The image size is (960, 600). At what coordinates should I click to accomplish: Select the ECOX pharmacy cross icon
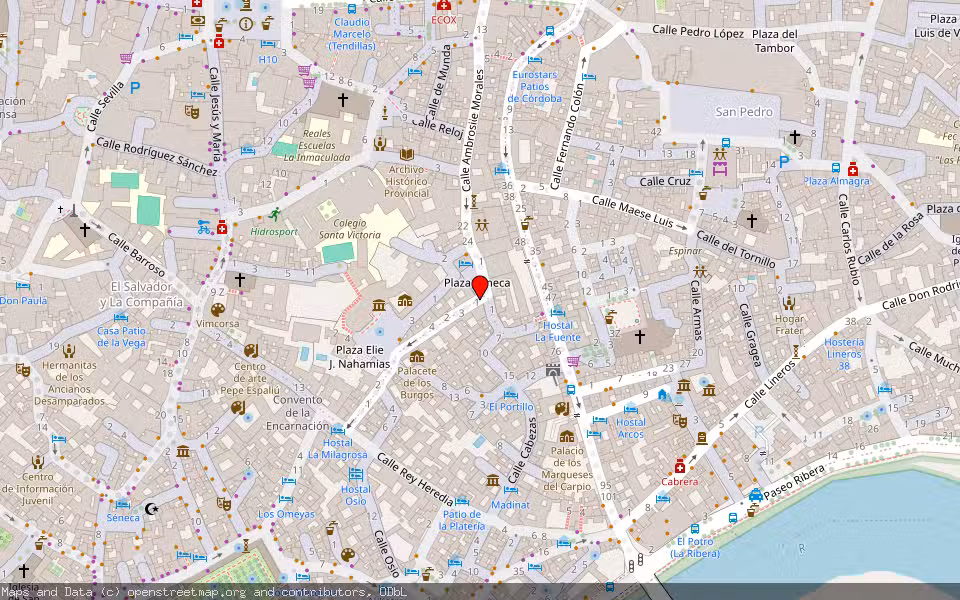[443, 8]
